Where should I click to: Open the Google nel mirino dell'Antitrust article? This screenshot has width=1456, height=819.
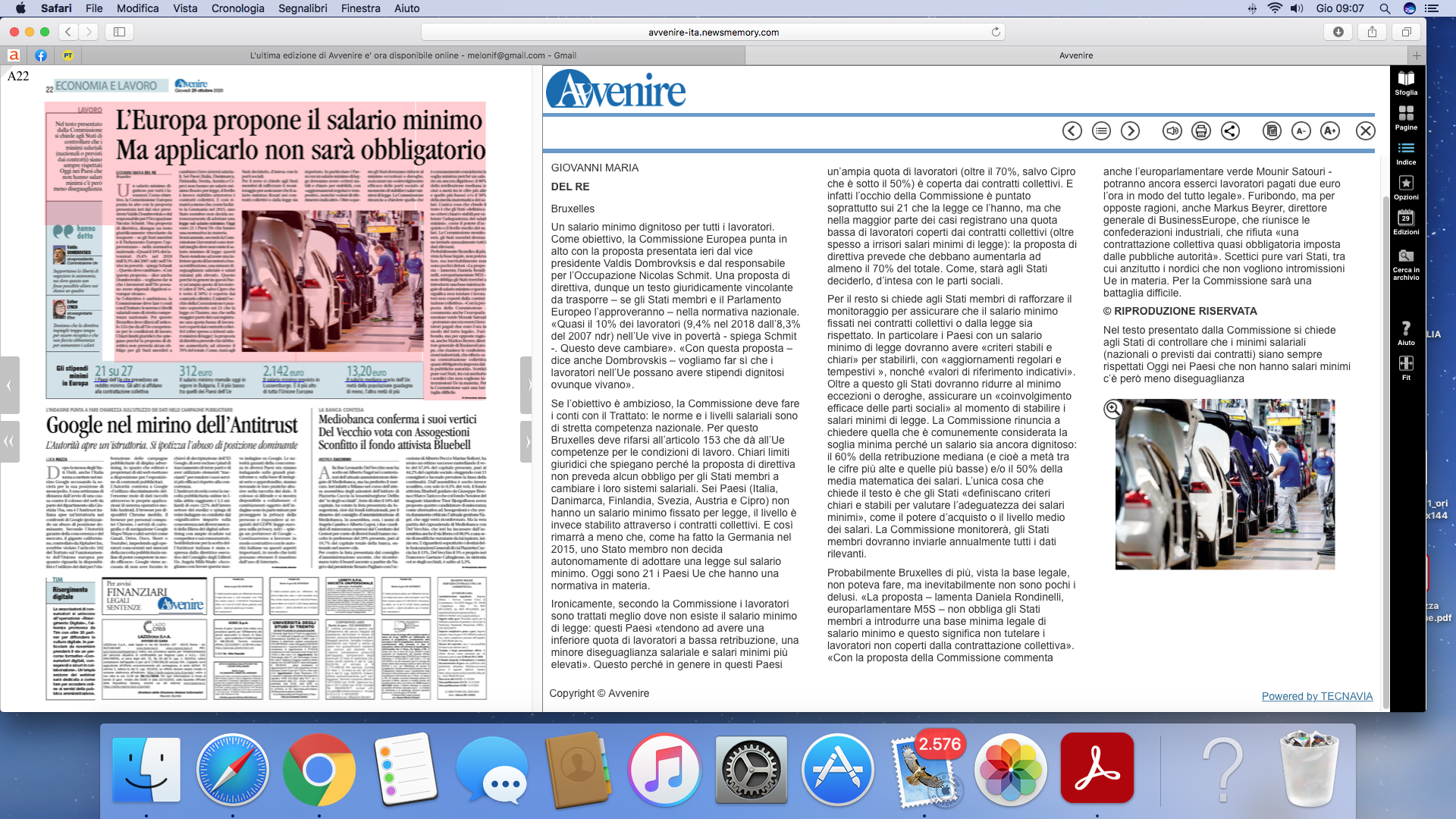coord(172,425)
